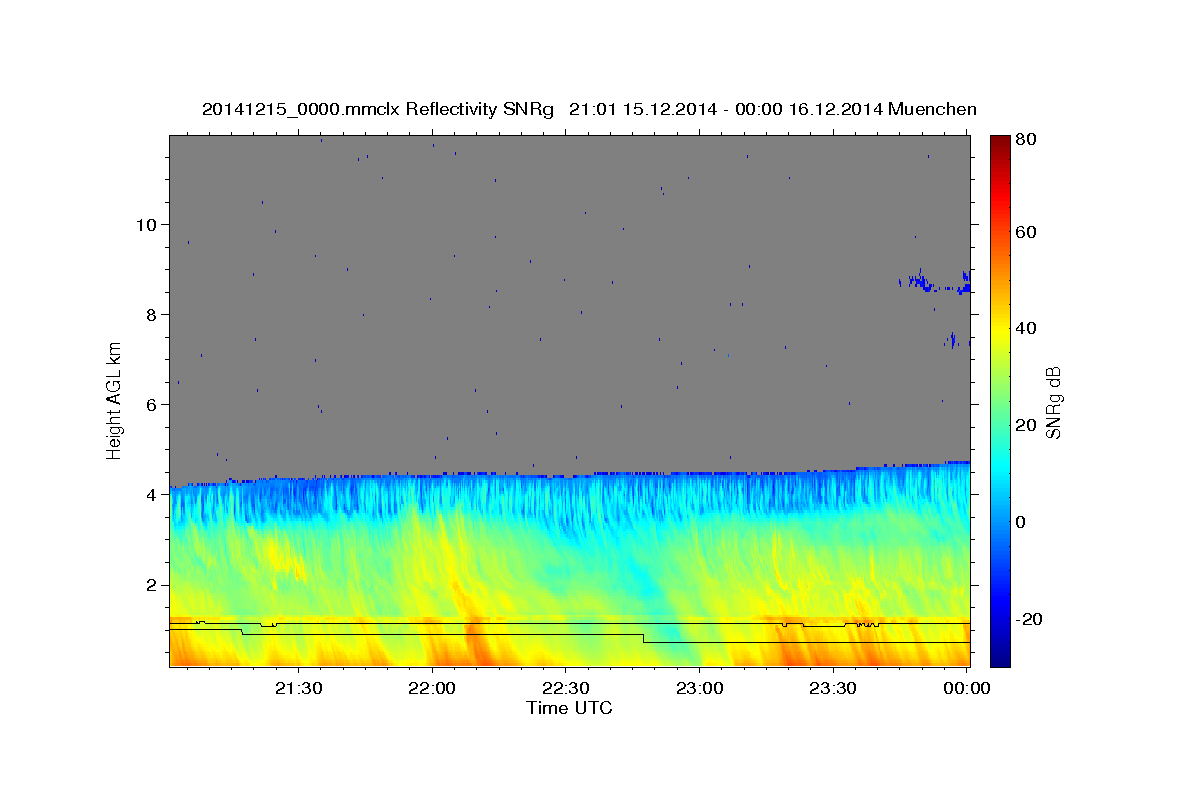Click the height tick label 6

154,404
